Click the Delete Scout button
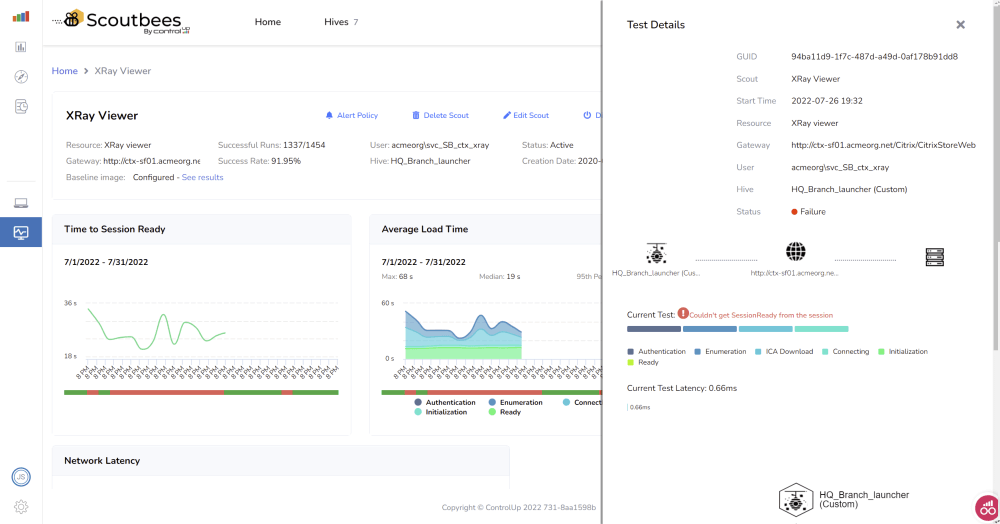 click(440, 115)
